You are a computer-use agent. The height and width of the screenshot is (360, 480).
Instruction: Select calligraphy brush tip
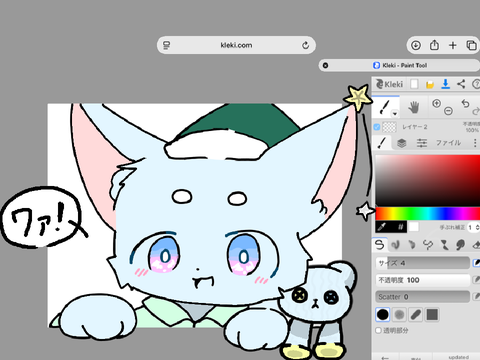tap(415, 314)
